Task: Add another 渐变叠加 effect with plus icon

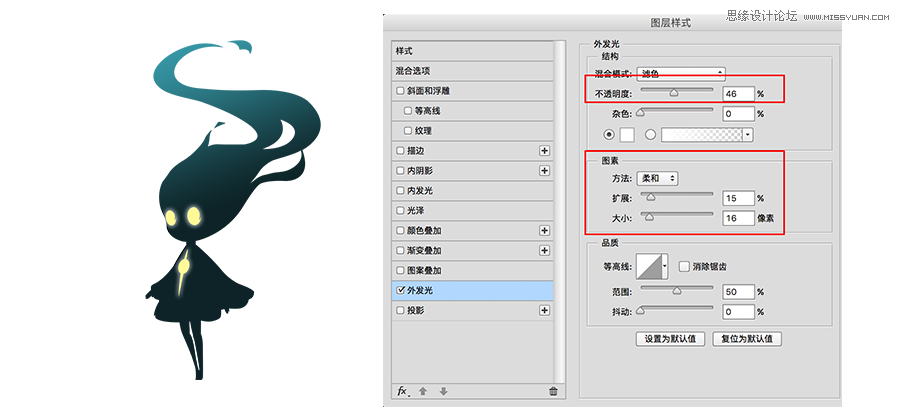Action: click(x=544, y=251)
